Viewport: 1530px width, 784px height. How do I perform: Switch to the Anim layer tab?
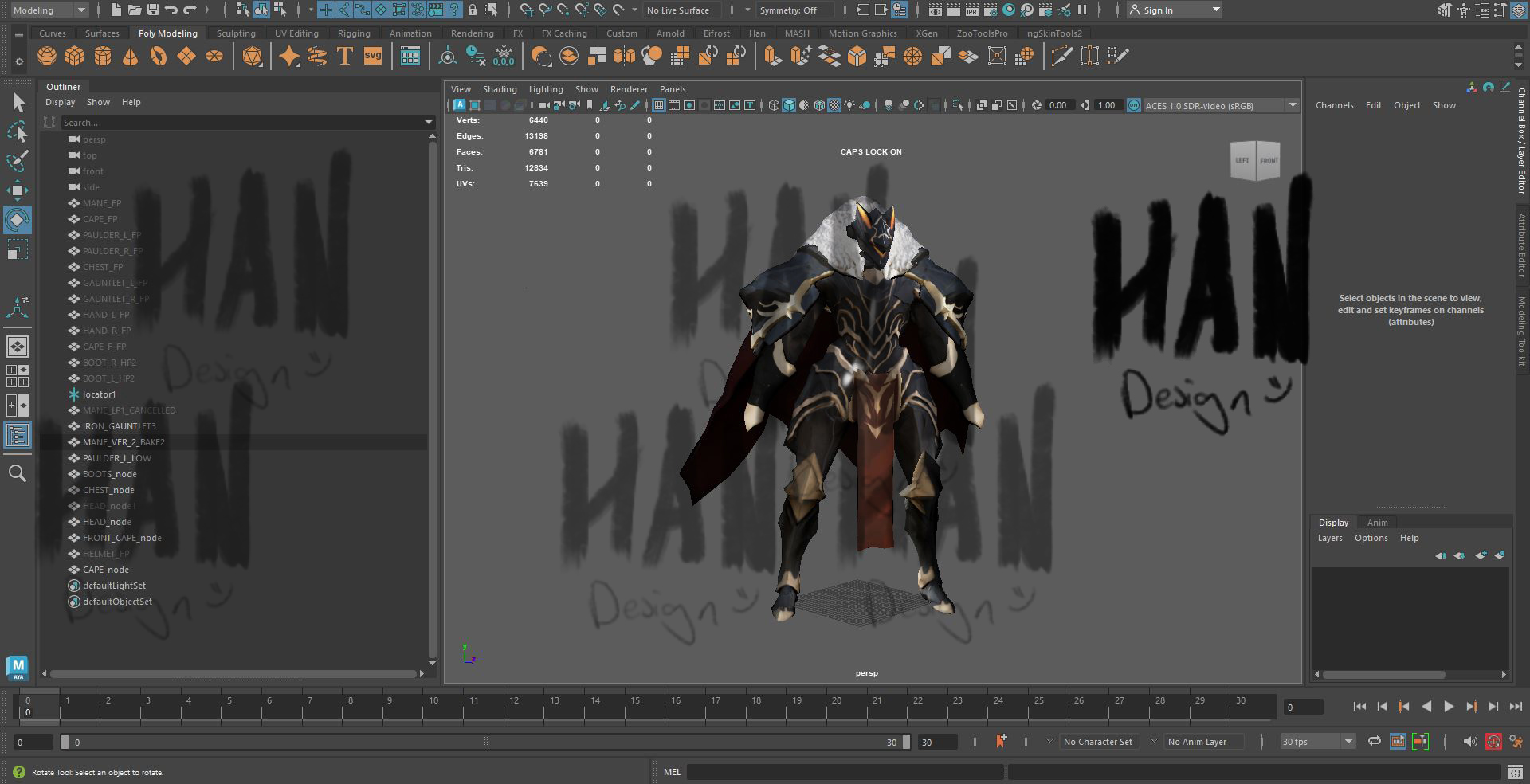click(1377, 523)
